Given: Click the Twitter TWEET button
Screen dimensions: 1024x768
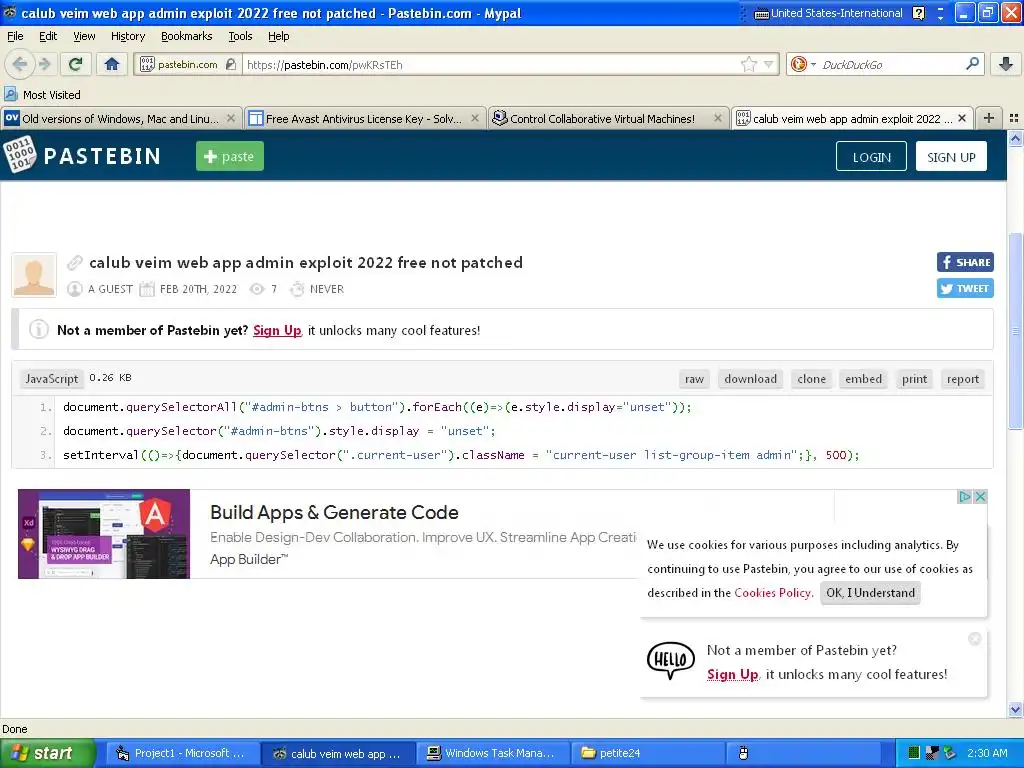Looking at the screenshot, I should tap(965, 288).
